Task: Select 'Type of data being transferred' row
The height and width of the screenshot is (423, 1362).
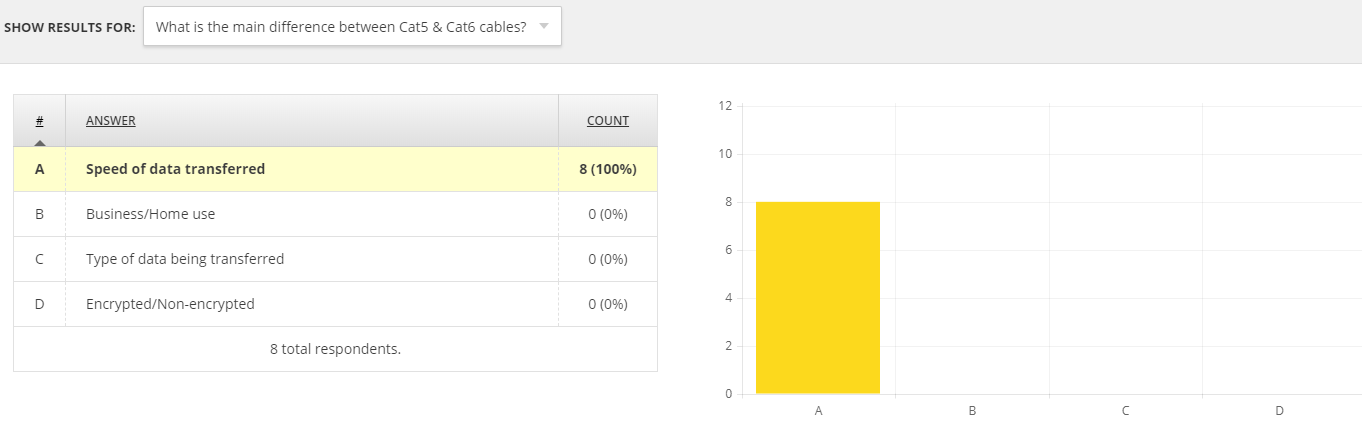Action: [335, 259]
